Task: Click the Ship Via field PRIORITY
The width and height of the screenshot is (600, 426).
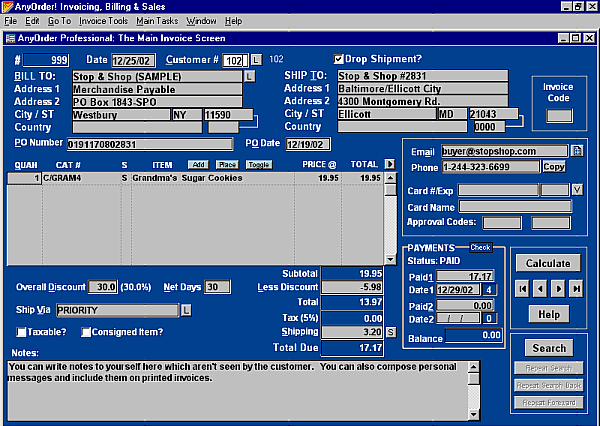Action: click(x=117, y=310)
